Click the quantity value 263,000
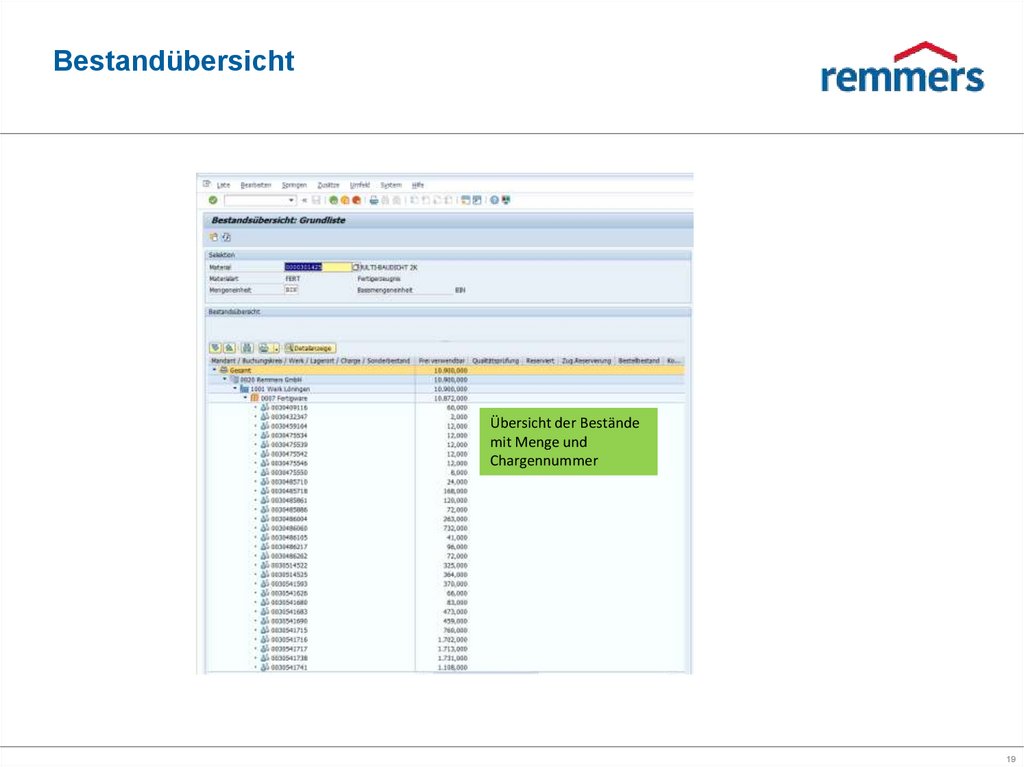This screenshot has height=767, width=1024. 455,519
